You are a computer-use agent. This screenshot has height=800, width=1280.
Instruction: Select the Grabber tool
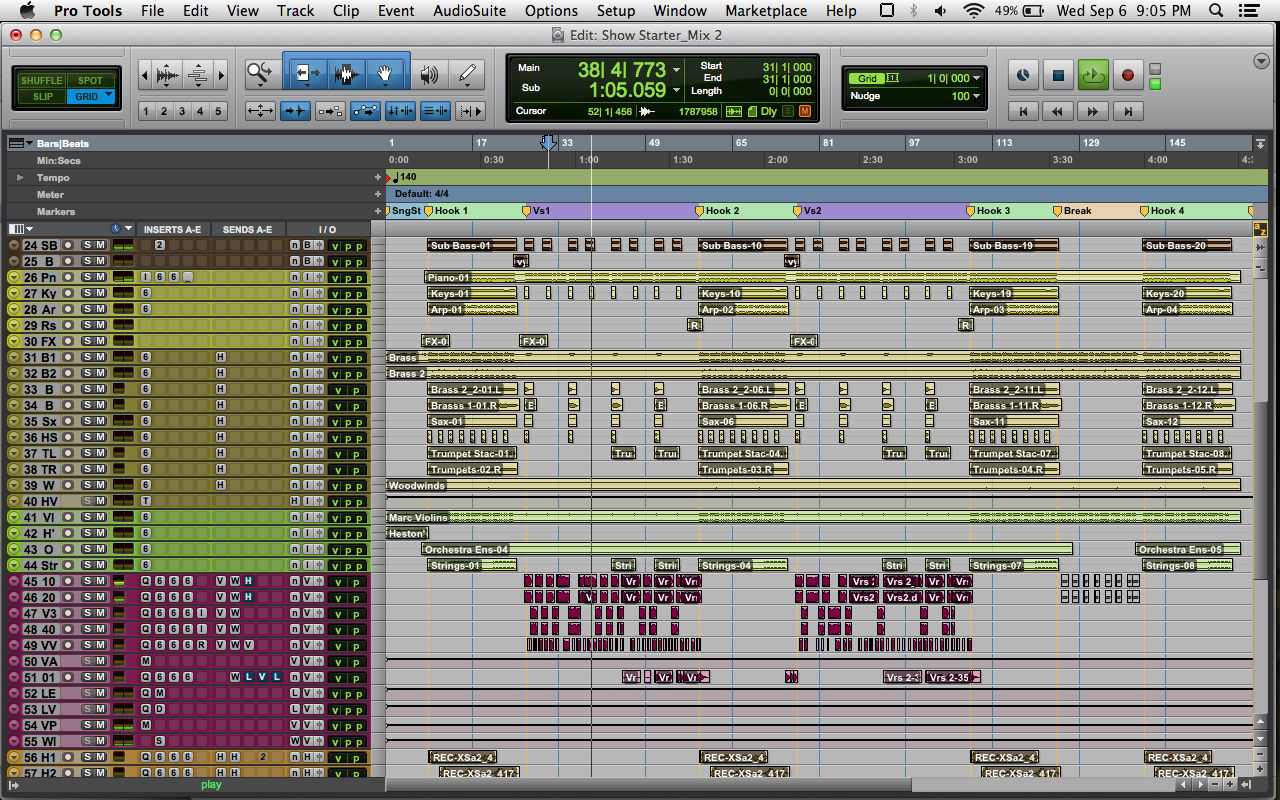click(385, 74)
